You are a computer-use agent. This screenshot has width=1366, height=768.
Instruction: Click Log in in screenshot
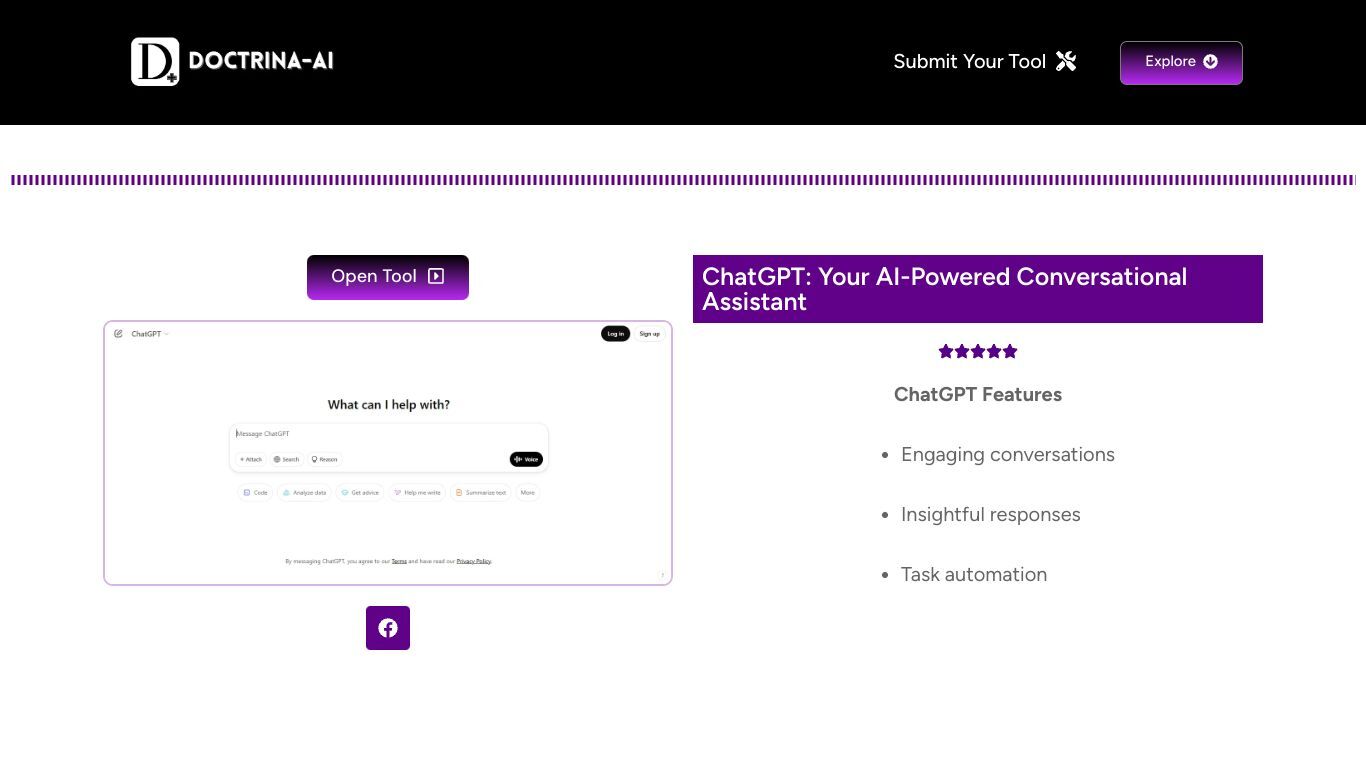[x=615, y=334]
